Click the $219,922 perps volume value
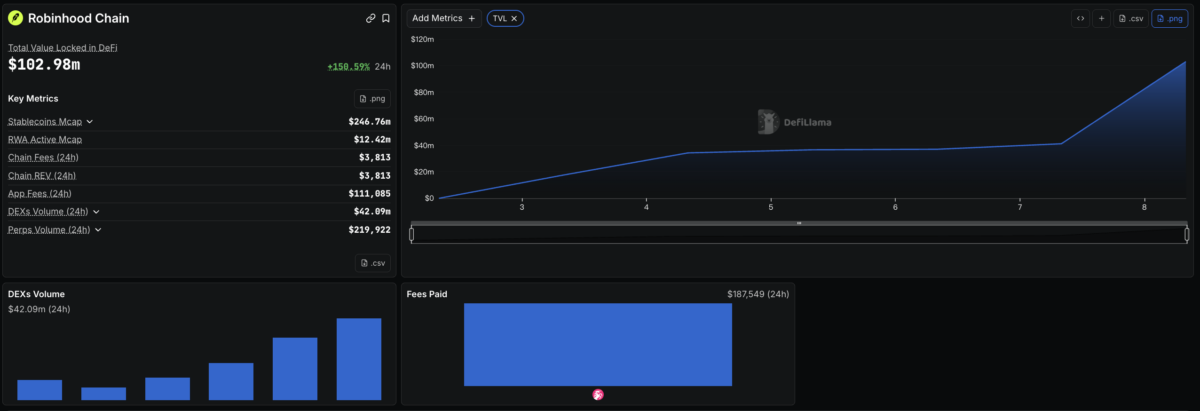Screen dimensions: 1200x411 (x=372, y=229)
